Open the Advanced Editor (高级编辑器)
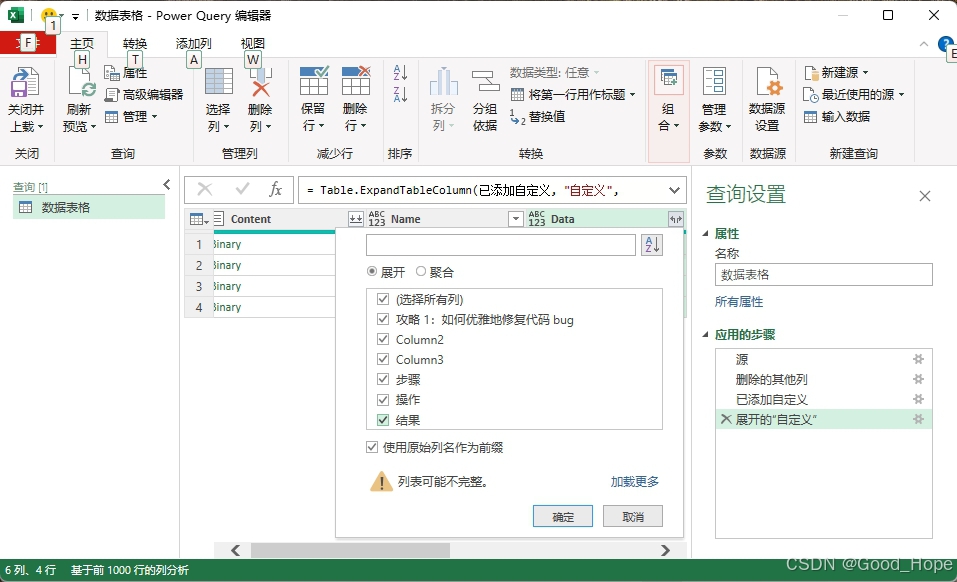 coord(144,95)
